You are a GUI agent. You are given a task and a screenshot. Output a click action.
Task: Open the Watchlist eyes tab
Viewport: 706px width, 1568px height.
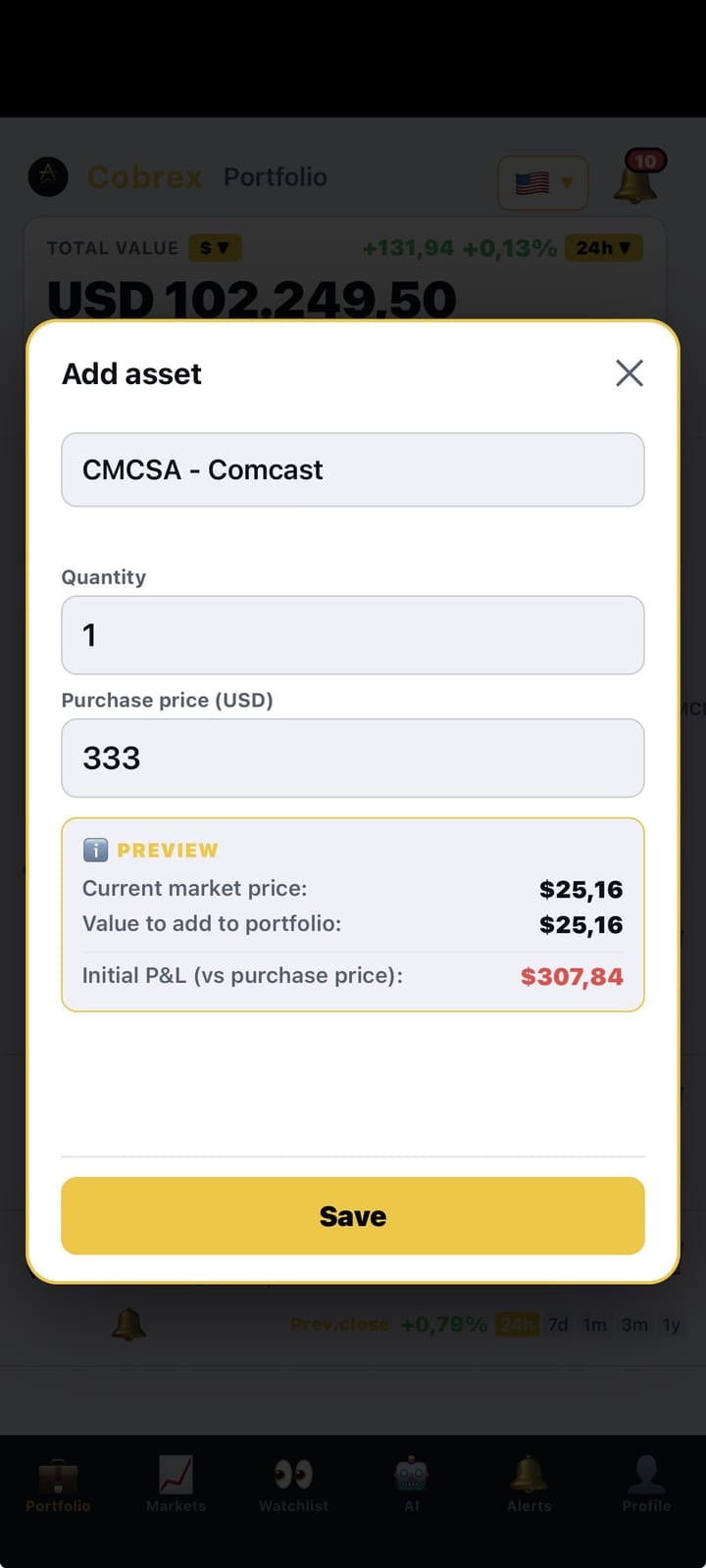coord(293,1485)
